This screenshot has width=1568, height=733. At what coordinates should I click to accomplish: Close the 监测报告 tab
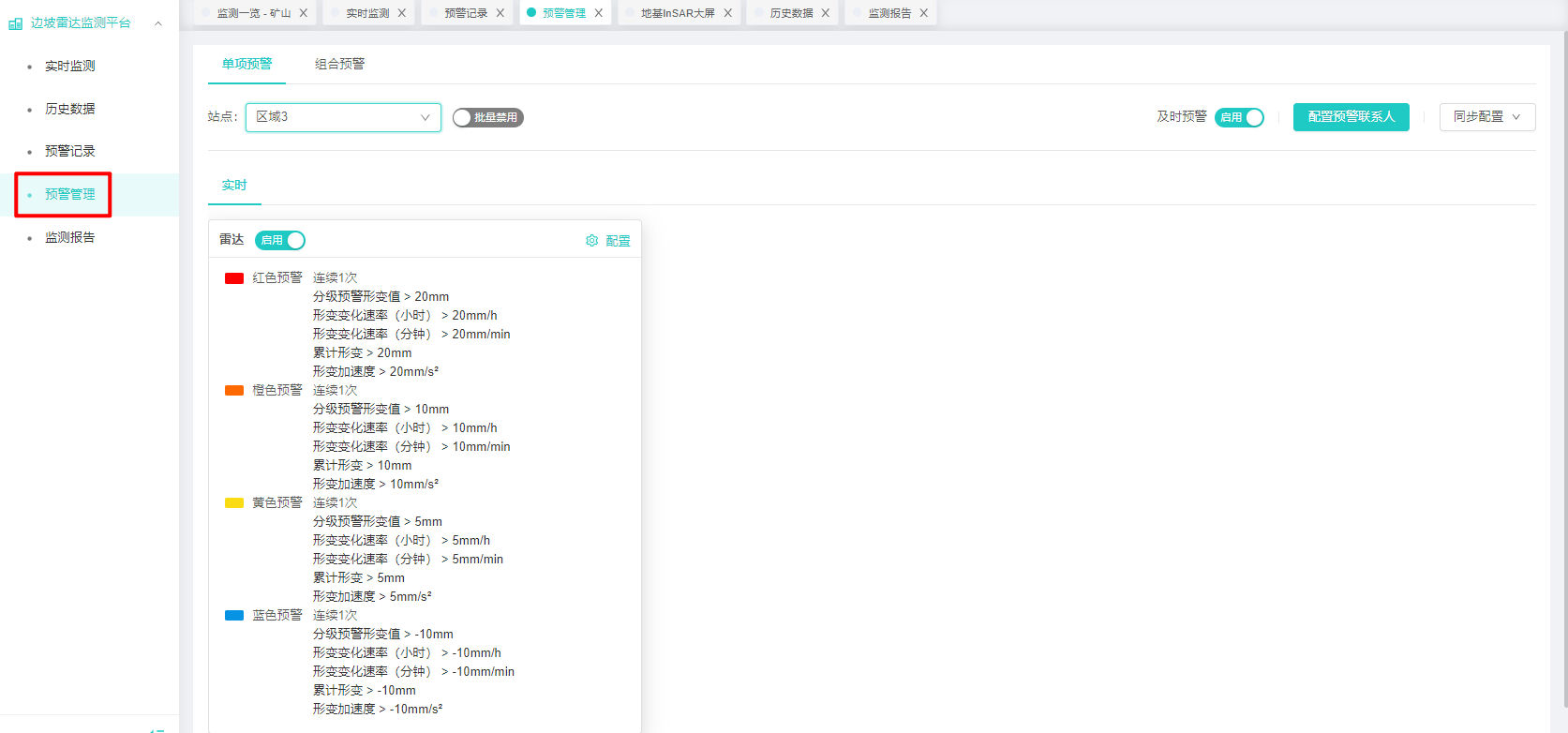pyautogui.click(x=924, y=13)
